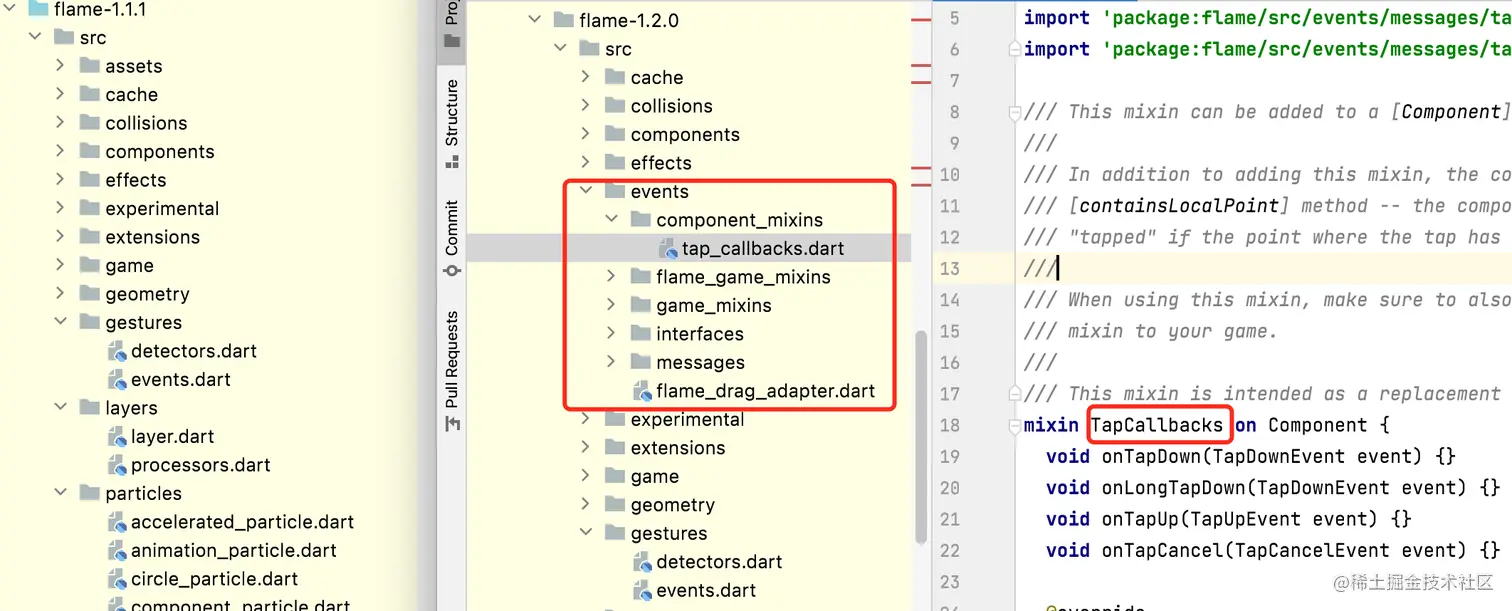Collapse the layers folder arrow

60,408
